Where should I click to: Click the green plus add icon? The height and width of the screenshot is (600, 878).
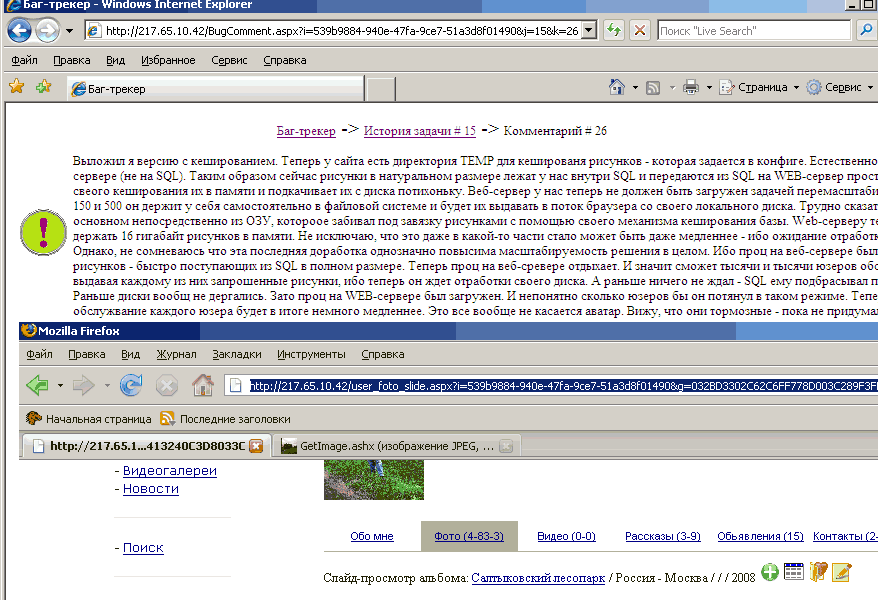770,572
